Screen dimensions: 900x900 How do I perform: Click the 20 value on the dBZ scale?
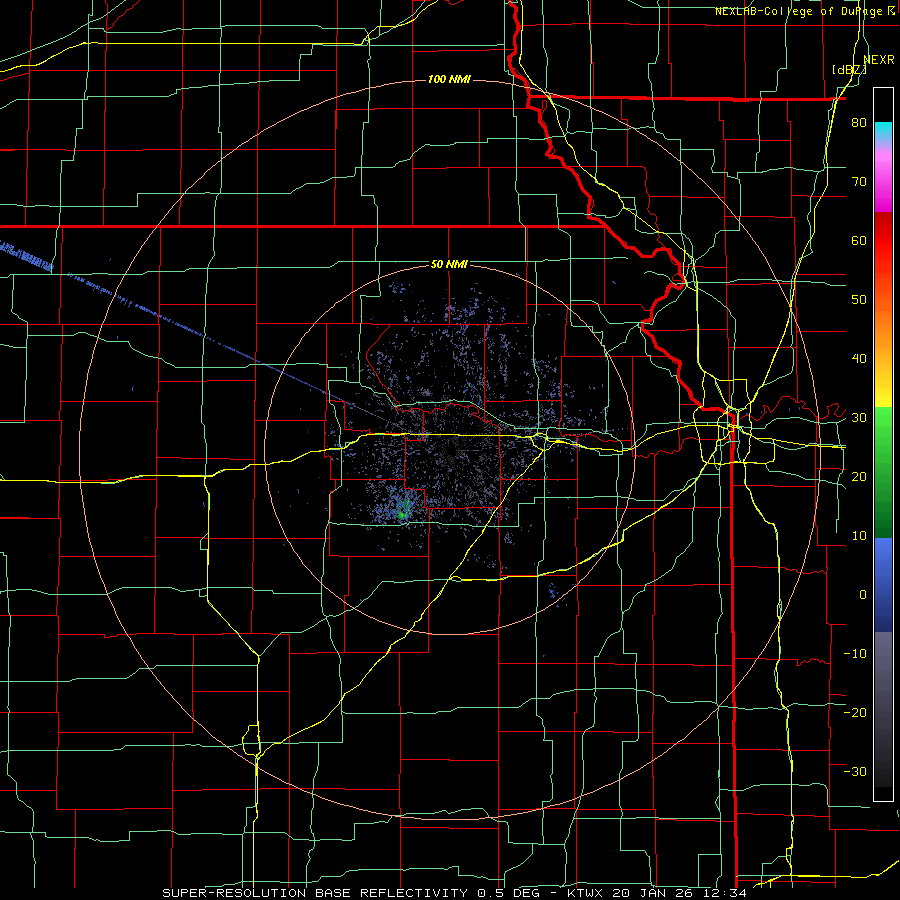859,477
